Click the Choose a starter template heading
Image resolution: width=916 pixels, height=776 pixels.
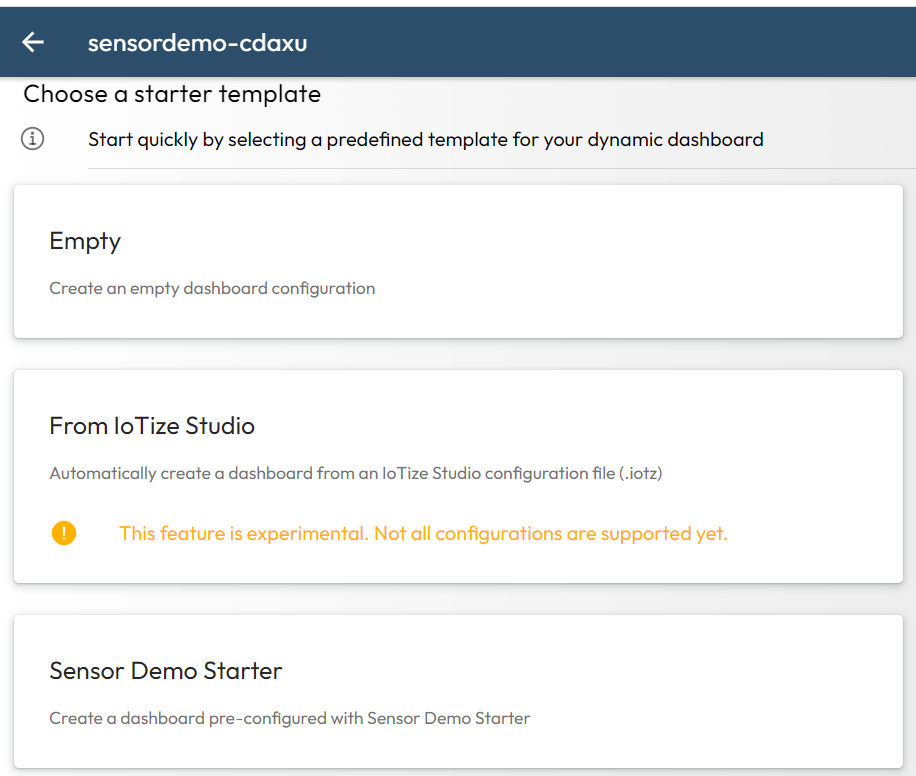point(171,93)
